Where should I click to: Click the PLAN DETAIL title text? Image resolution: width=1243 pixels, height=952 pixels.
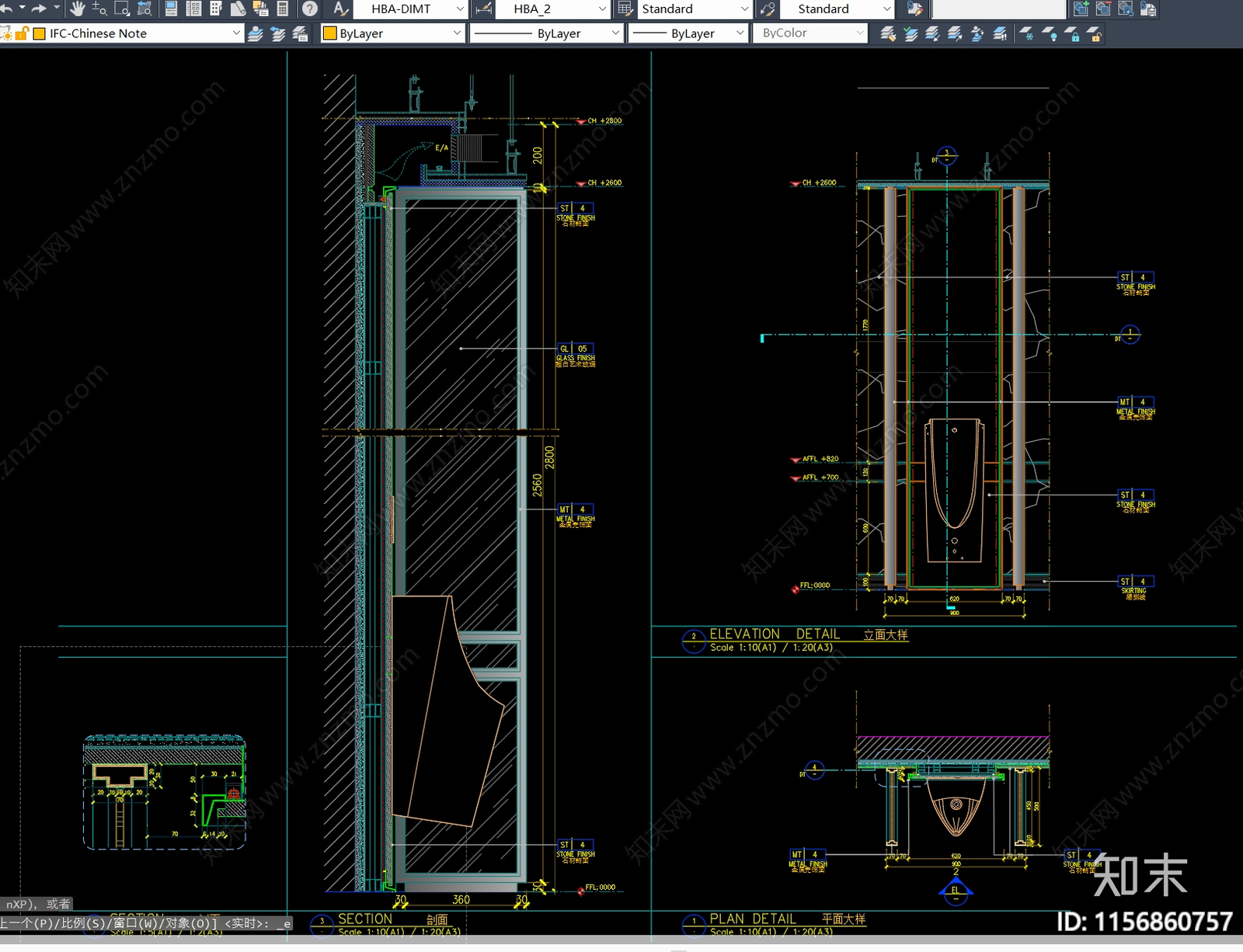click(x=753, y=919)
